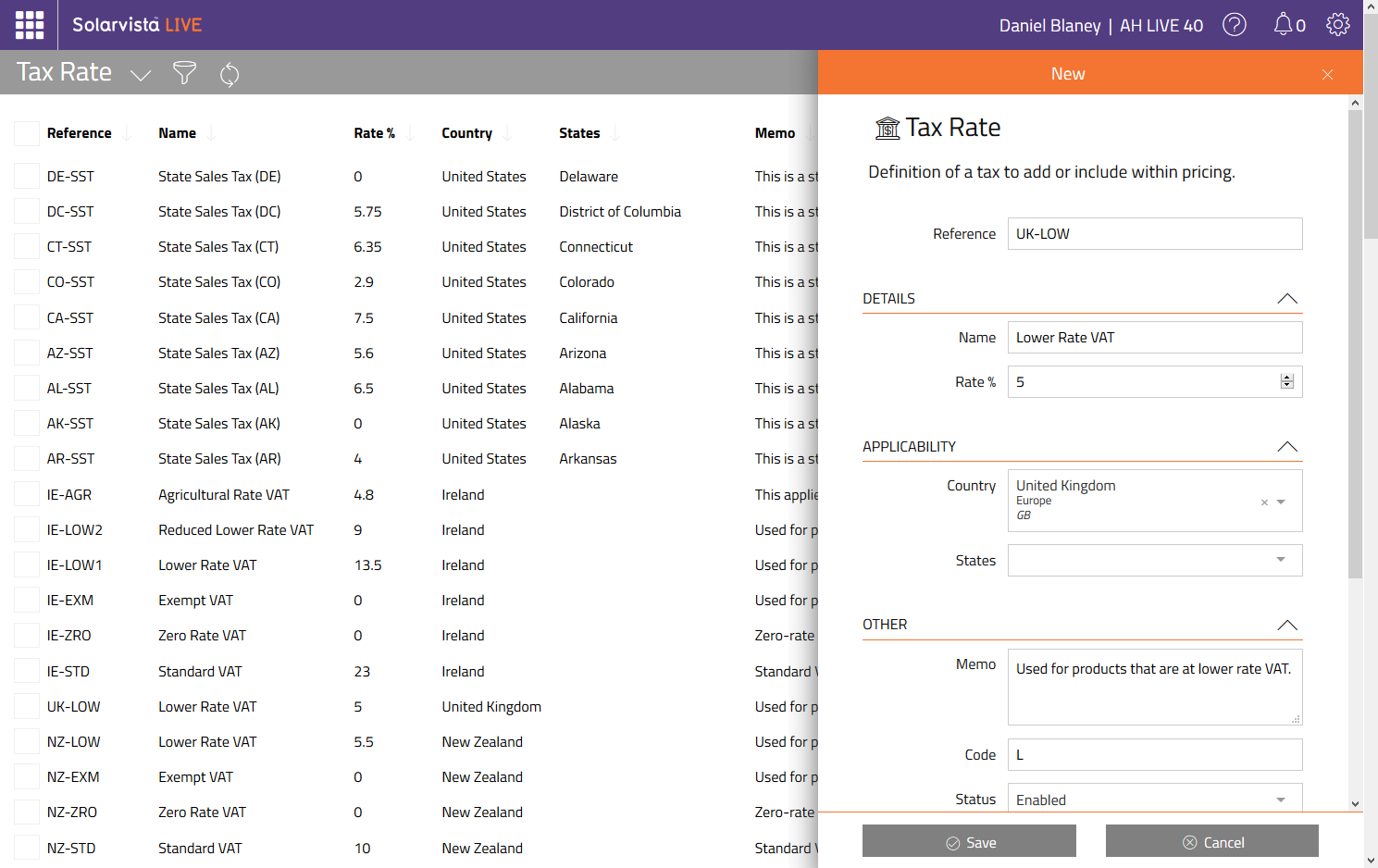Select the IE-AGR row checkbox
The height and width of the screenshot is (868, 1378).
click(27, 494)
